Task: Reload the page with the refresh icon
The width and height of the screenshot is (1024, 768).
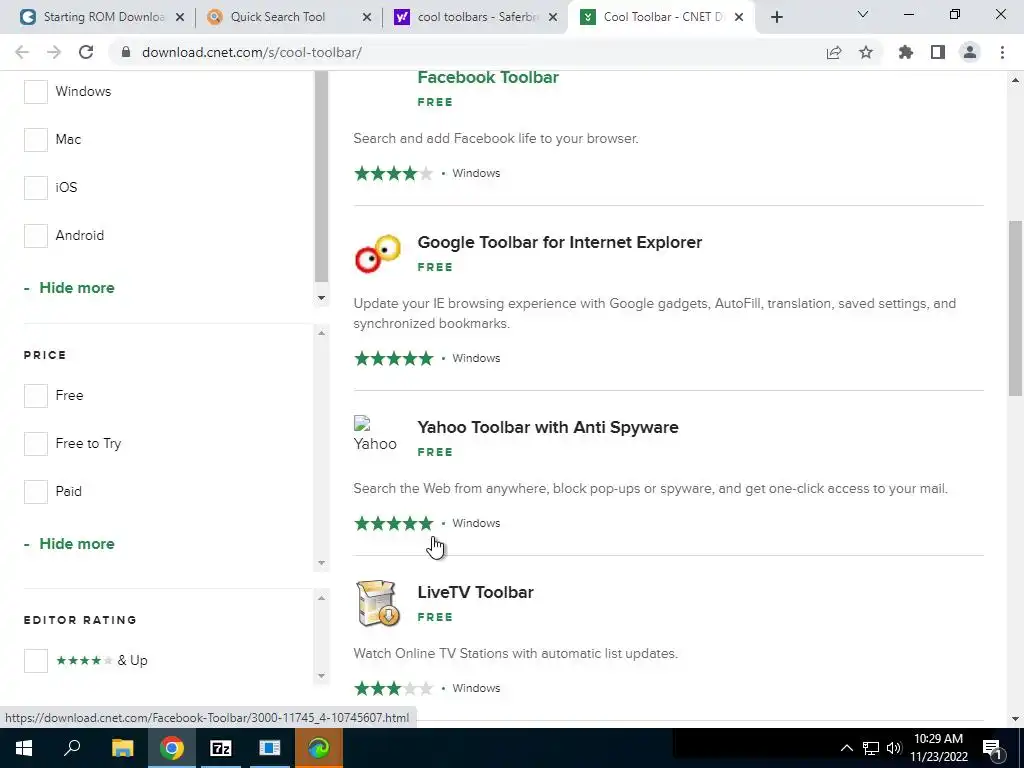Action: 86,52
